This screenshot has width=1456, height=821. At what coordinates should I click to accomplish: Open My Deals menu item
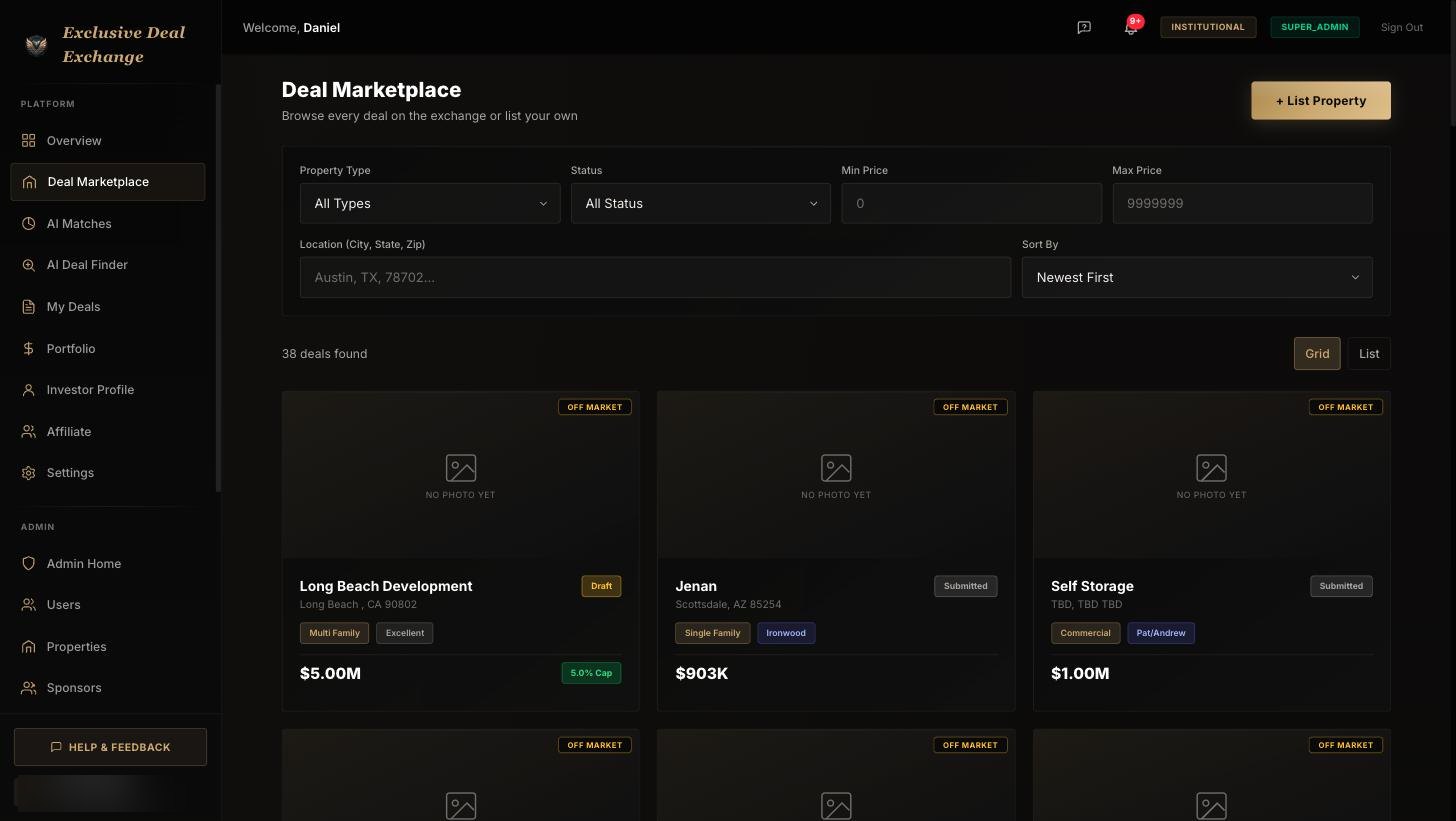point(108,307)
